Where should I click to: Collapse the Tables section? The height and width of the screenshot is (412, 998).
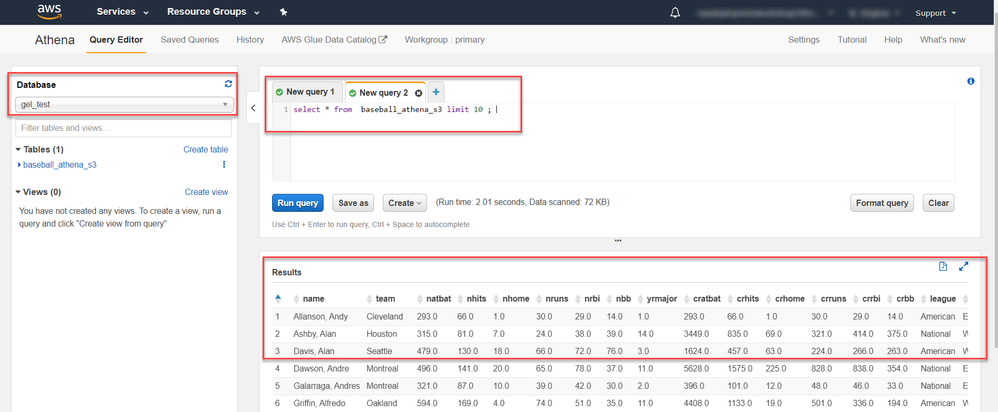(18, 150)
